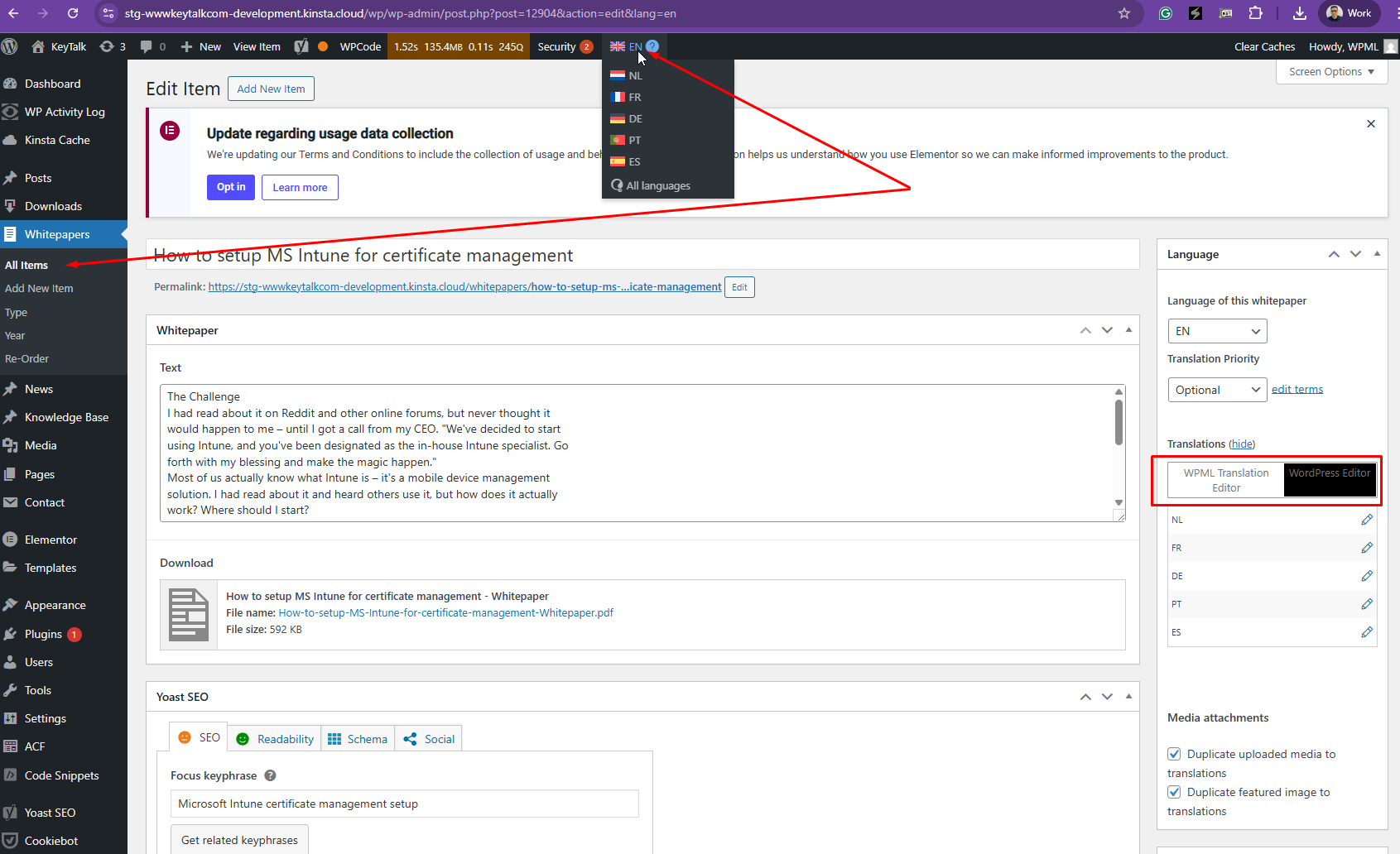Screen dimensions: 1400x854
Task: Open the PDF document thumbnail icon
Action: tap(189, 614)
